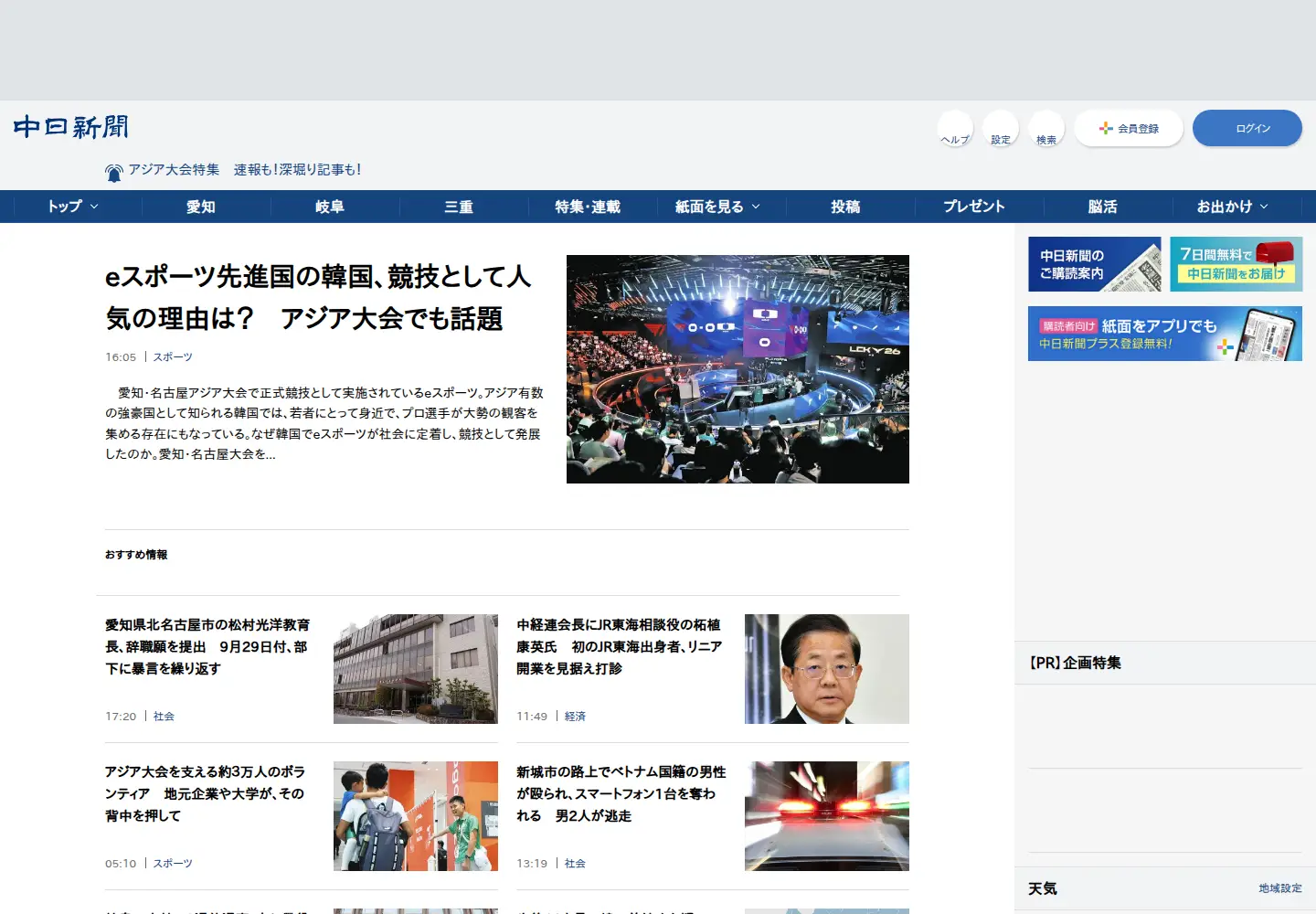This screenshot has width=1316, height=914.
Task: Open the 設定 settings icon
Action: (x=1001, y=128)
